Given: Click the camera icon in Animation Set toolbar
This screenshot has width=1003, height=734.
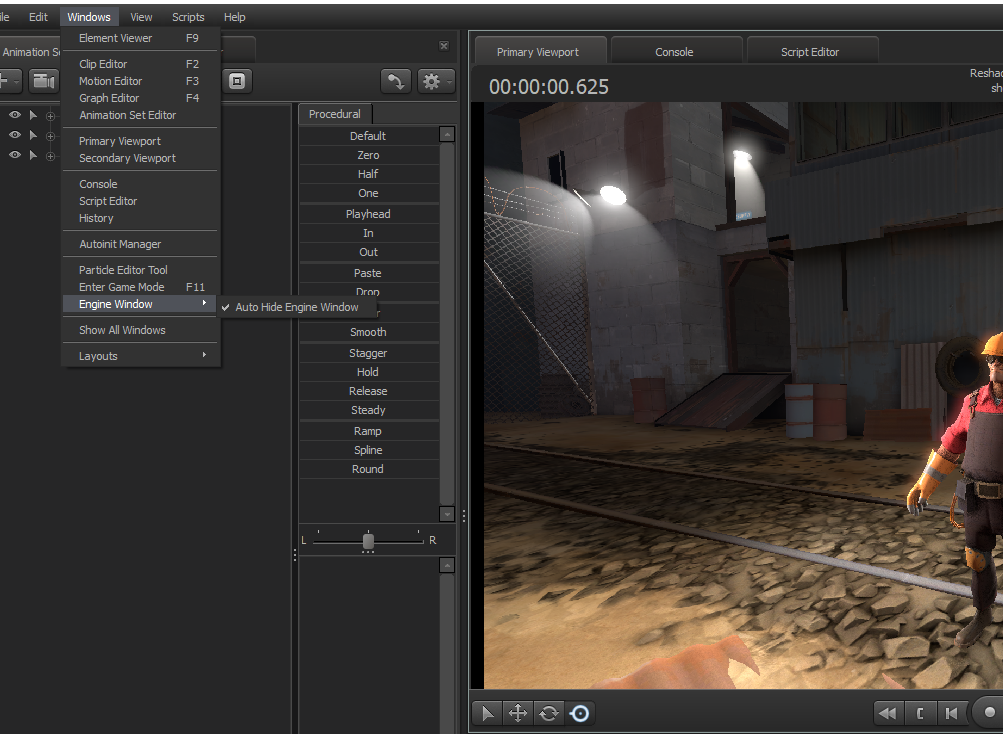Looking at the screenshot, I should pos(43,81).
